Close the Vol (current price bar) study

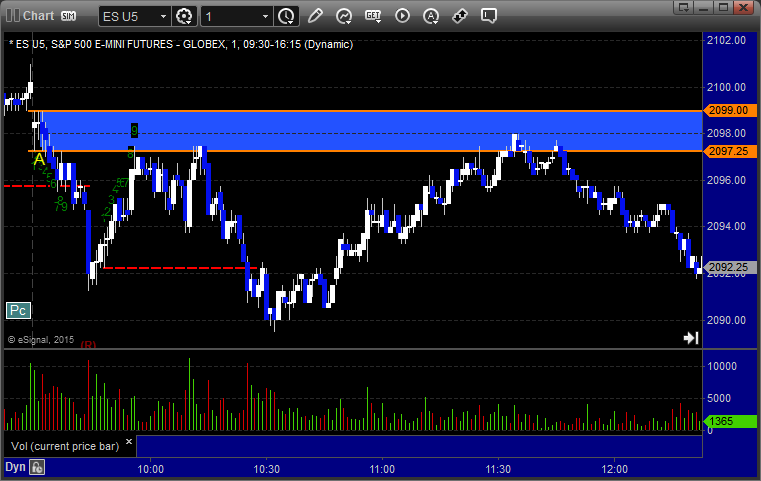point(129,442)
